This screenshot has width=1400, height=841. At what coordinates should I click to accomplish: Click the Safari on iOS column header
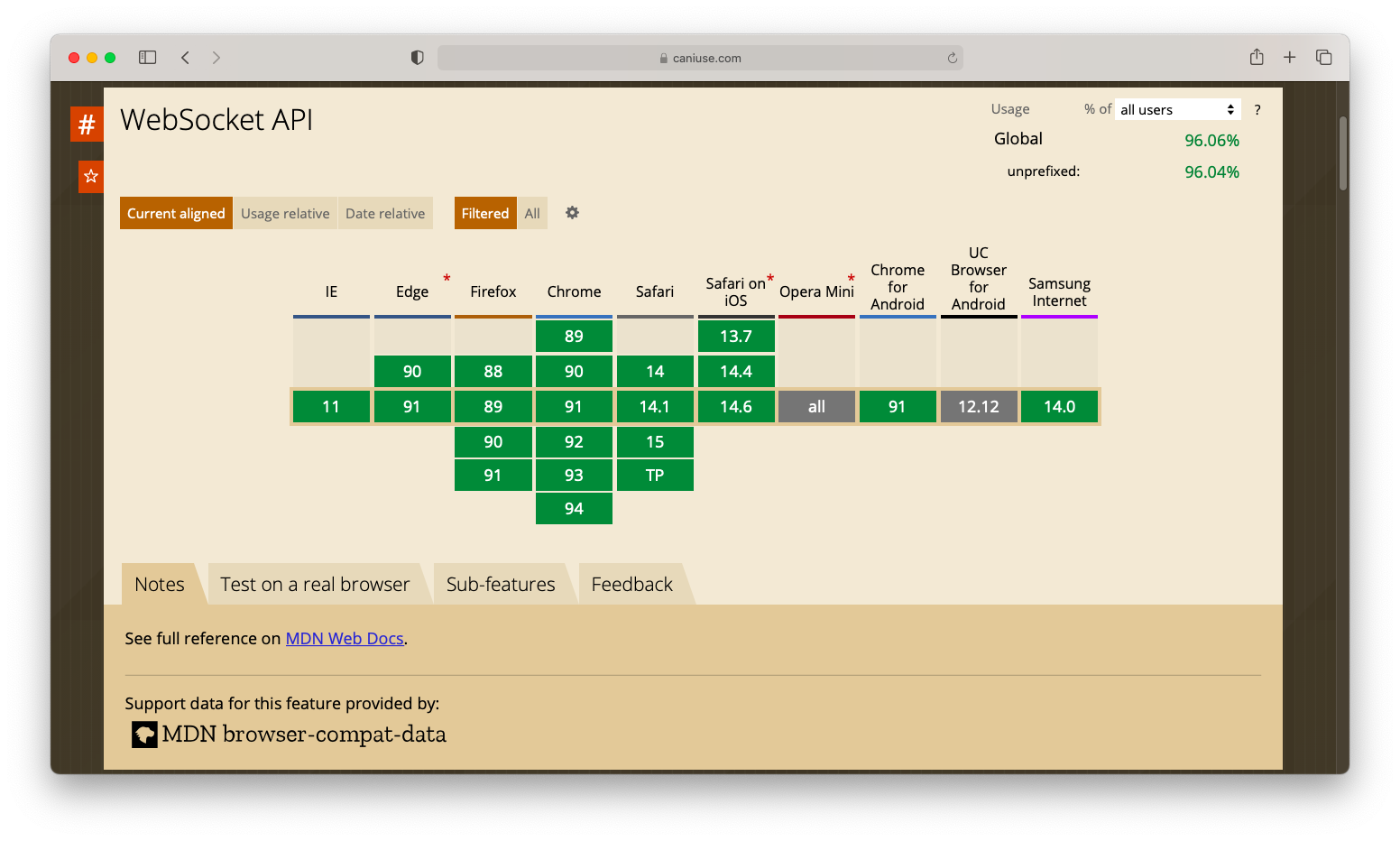pos(736,291)
